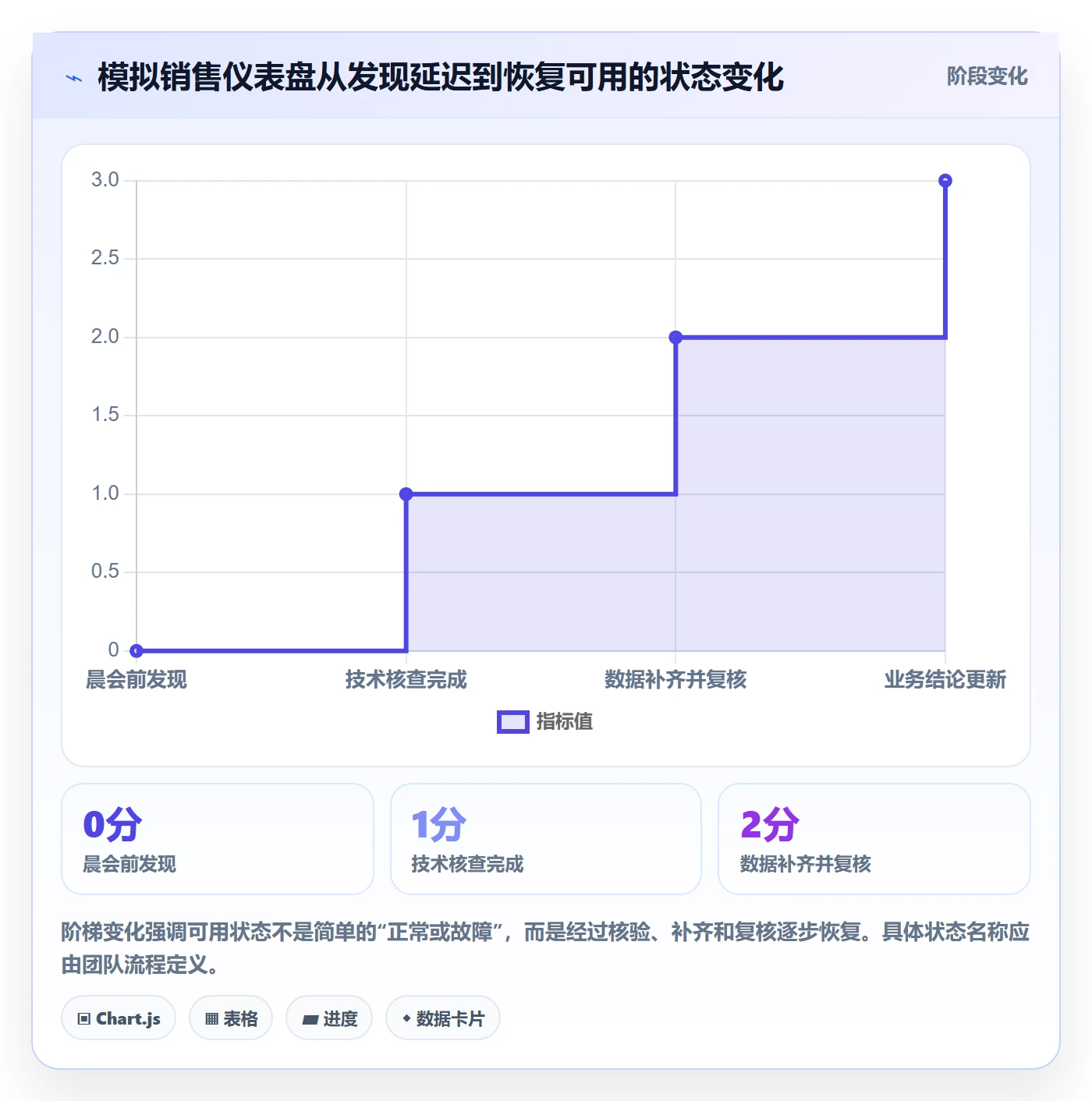Select the 2分 数据补齐并复核 card
The image size is (1092, 1101).
coord(874,839)
